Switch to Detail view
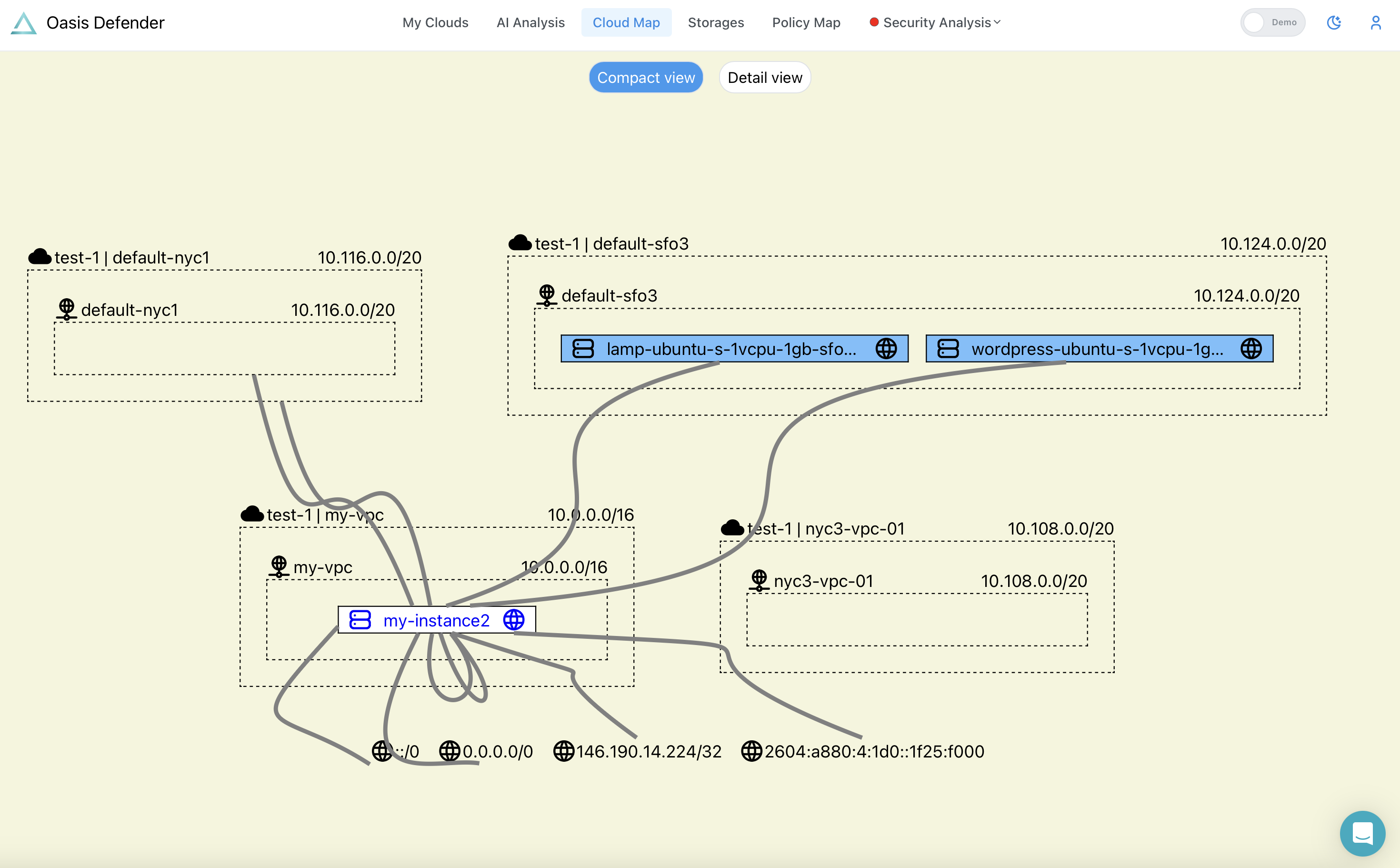Viewport: 1400px width, 868px height. (765, 78)
